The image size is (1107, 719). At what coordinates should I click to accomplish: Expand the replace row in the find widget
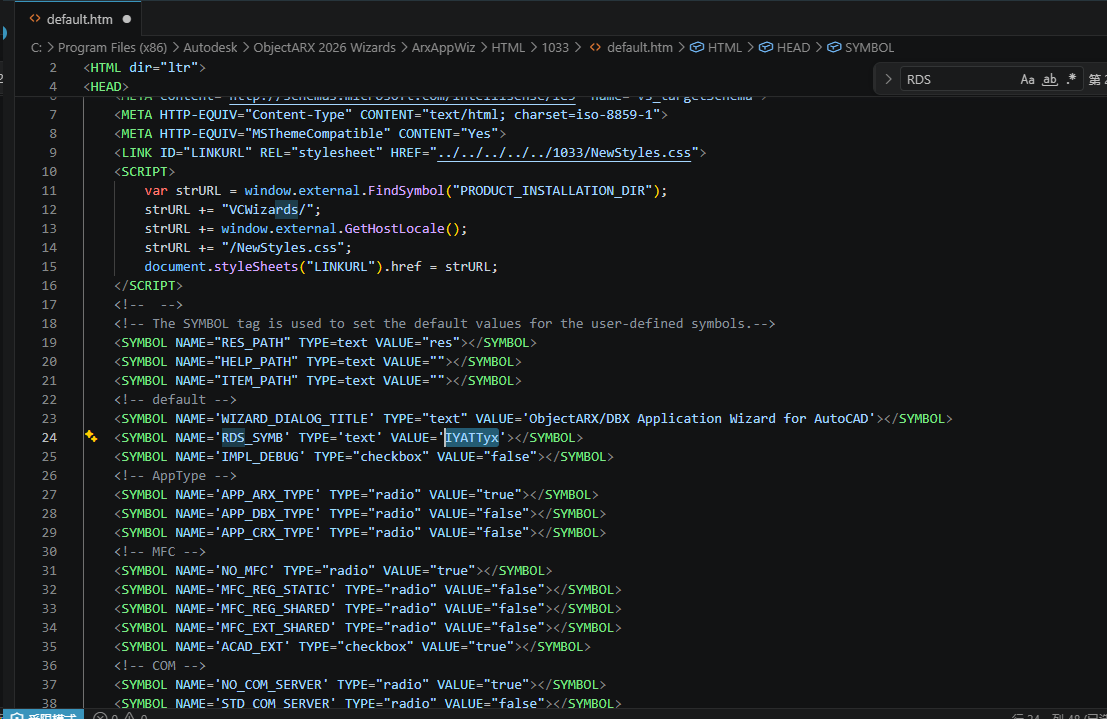click(888, 79)
